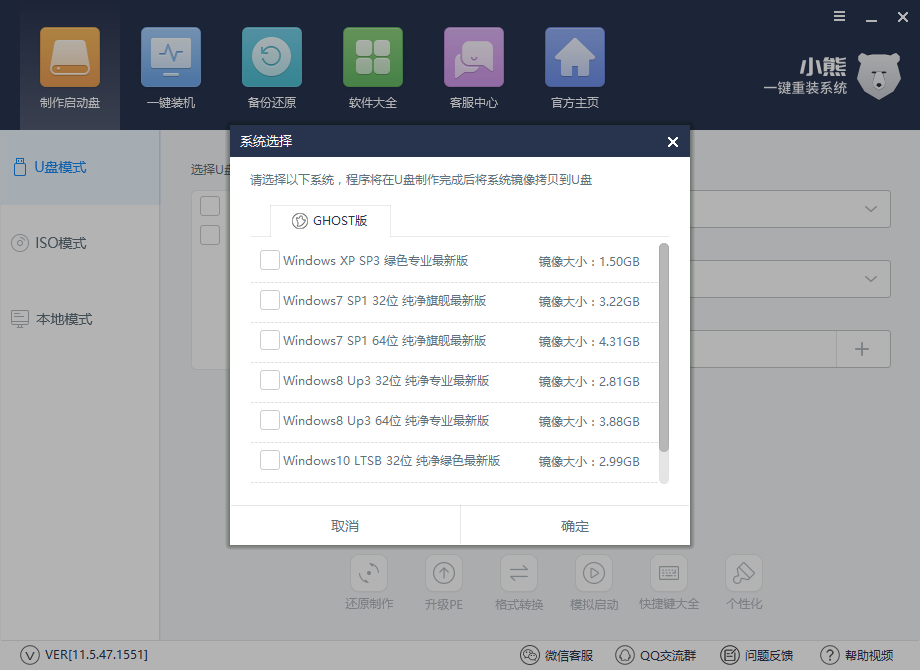Click the version icon in status bar
Image resolution: width=920 pixels, height=670 pixels.
pos(30,655)
